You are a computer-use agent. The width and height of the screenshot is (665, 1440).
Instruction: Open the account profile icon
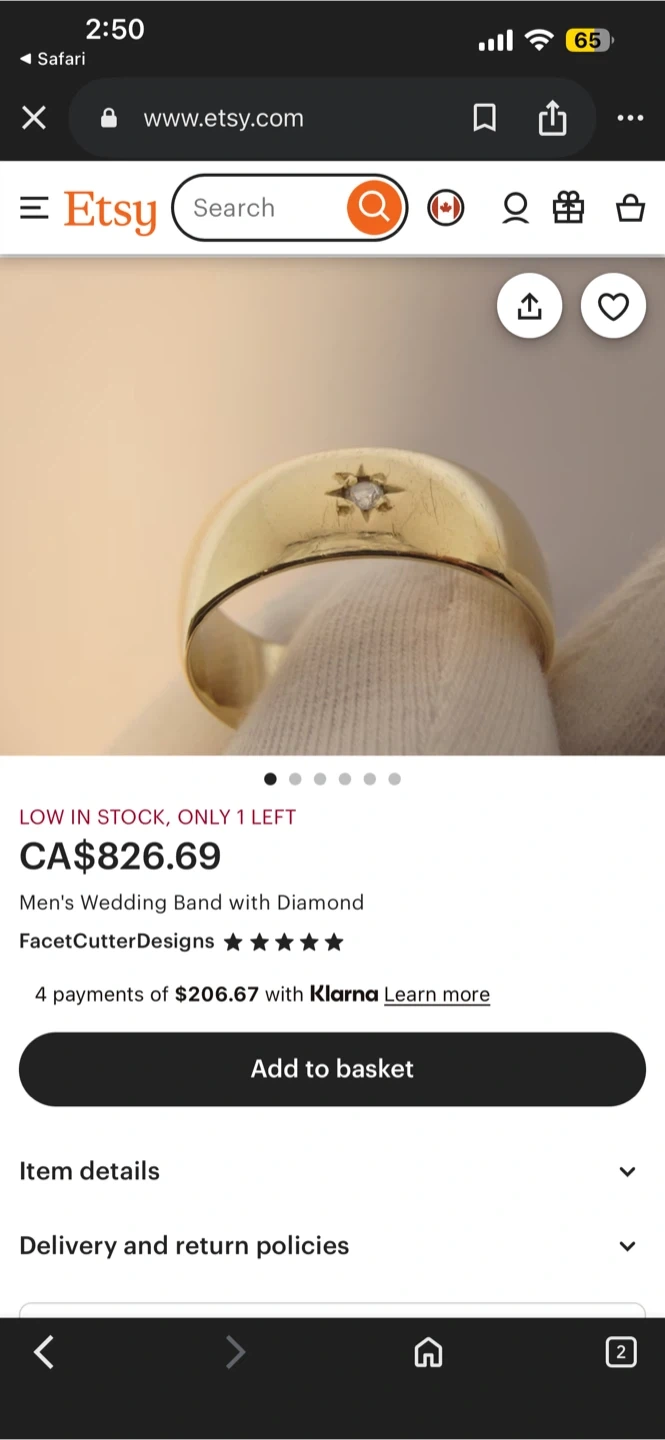click(515, 208)
